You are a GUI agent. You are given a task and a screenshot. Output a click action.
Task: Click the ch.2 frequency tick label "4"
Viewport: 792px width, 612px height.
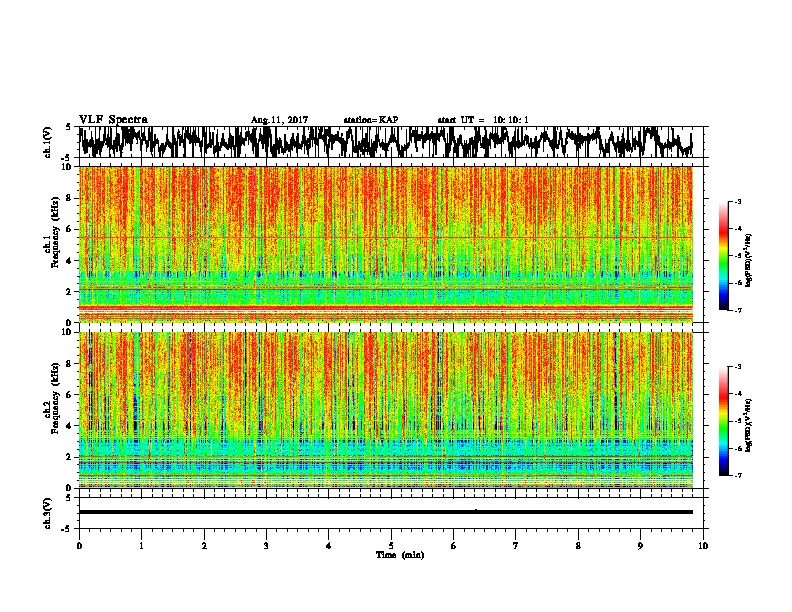tap(70, 426)
